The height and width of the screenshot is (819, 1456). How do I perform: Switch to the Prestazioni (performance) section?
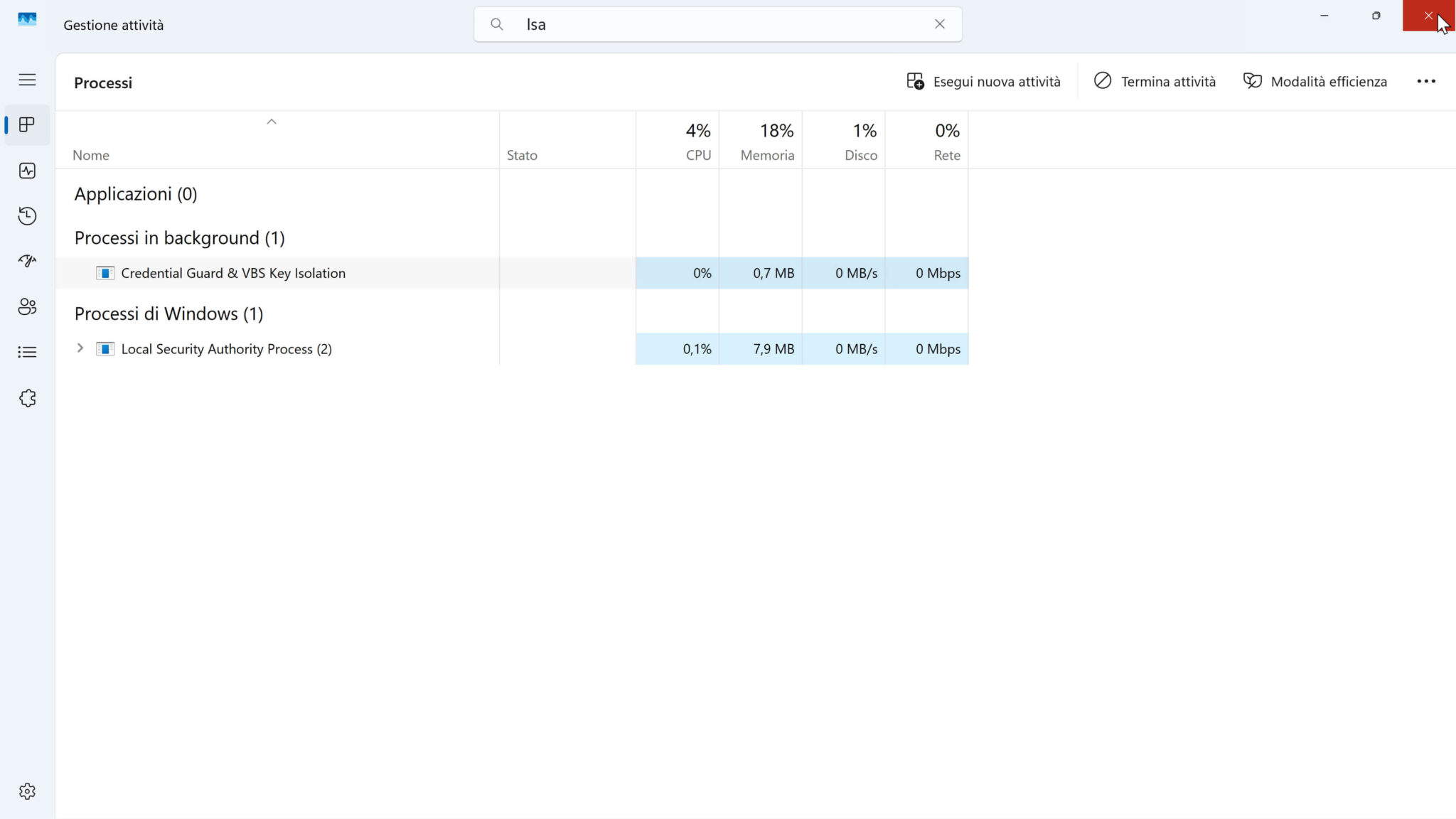click(27, 171)
